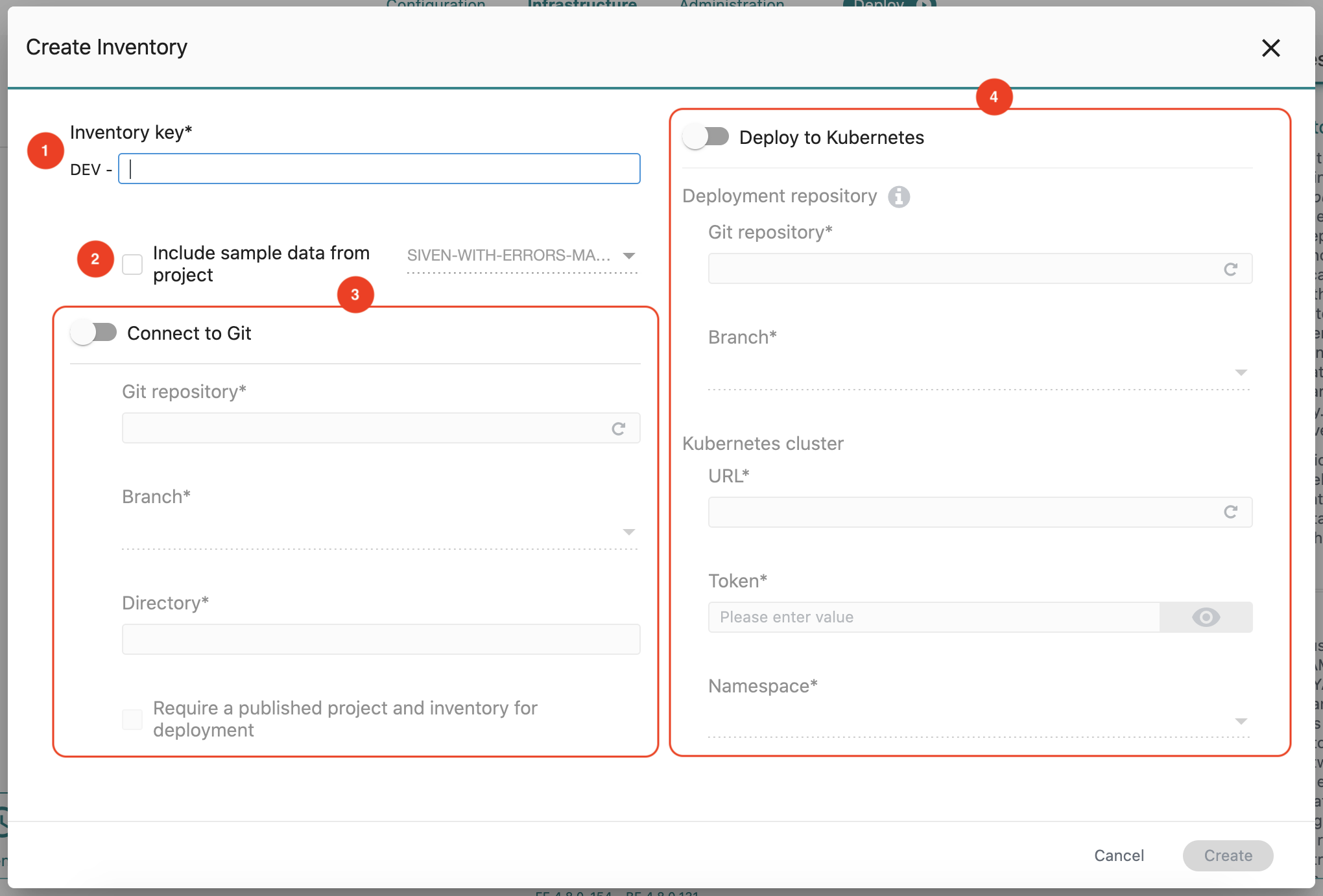Enable the Deploy to Kubernetes toggle
This screenshot has height=896, width=1323.
[x=706, y=137]
